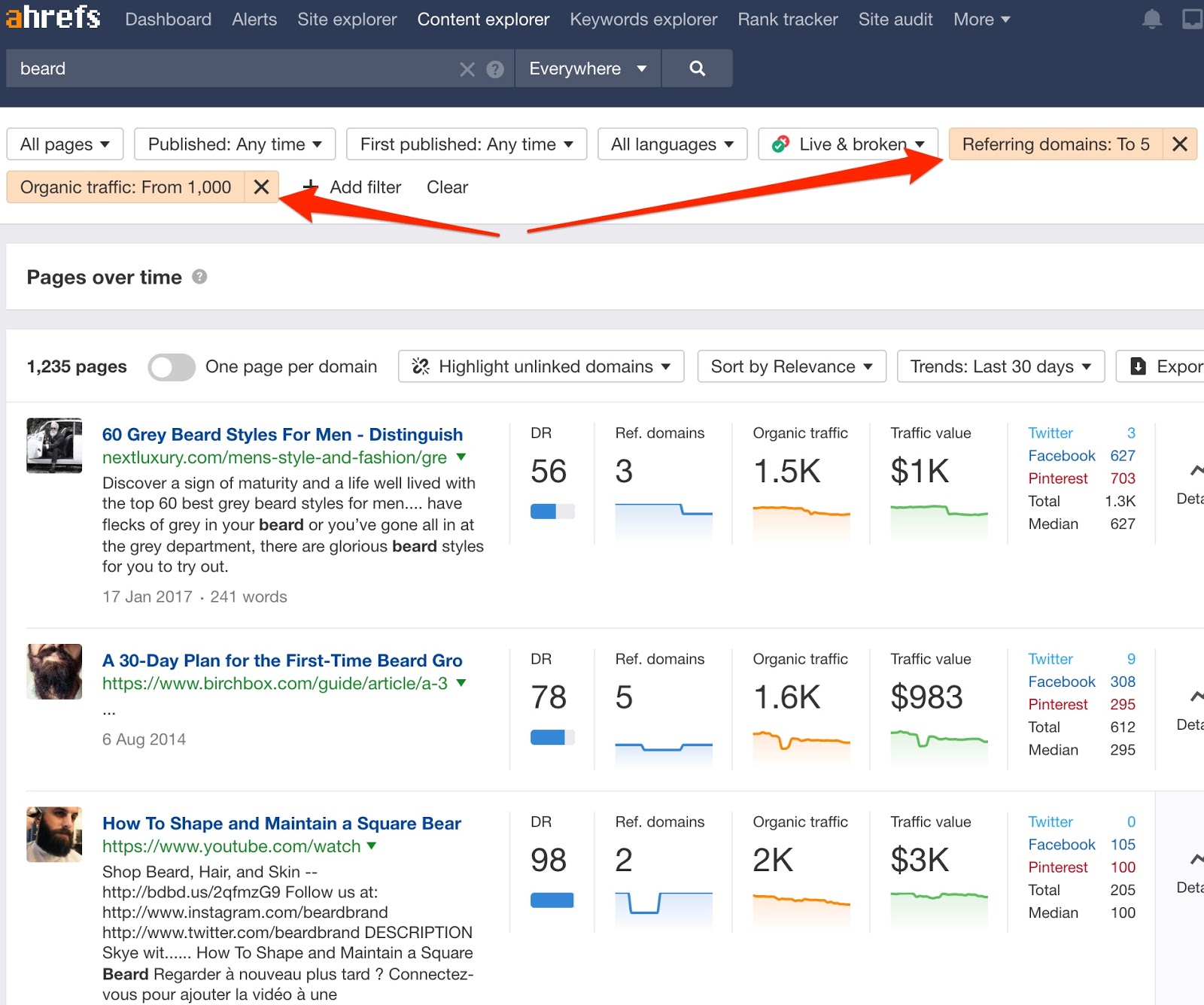Click the search magnifier icon
This screenshot has height=1005, width=1204.
coord(697,68)
